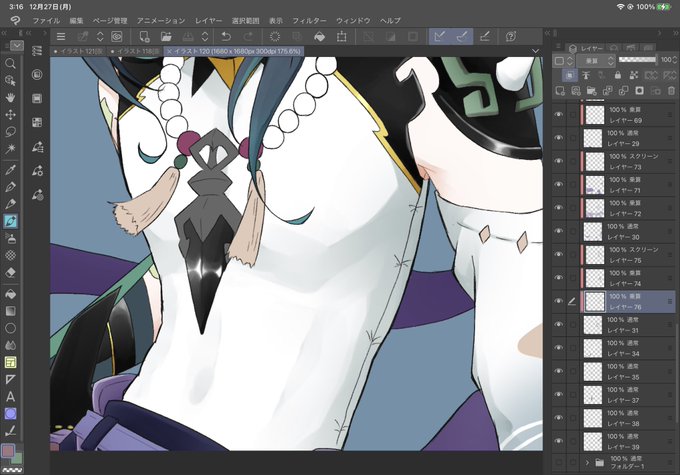Click the main drawing color swatch
This screenshot has height=475, width=680.
click(x=8, y=451)
